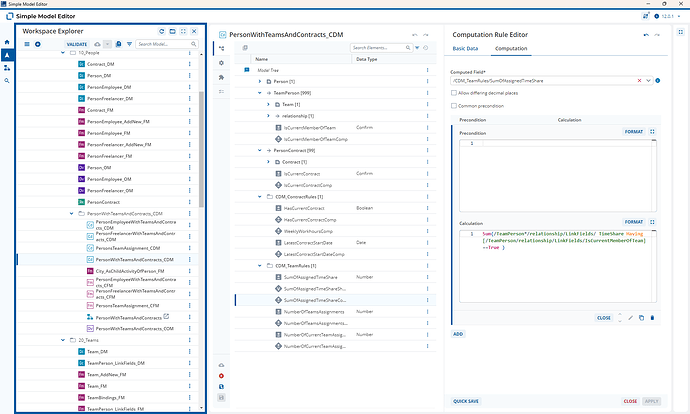Open the Home icon in left sidebar
This screenshot has height=414, width=690.
[7, 42]
